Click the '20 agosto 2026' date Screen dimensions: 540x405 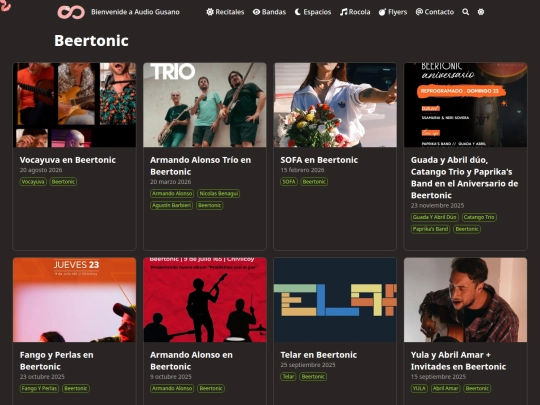41,170
